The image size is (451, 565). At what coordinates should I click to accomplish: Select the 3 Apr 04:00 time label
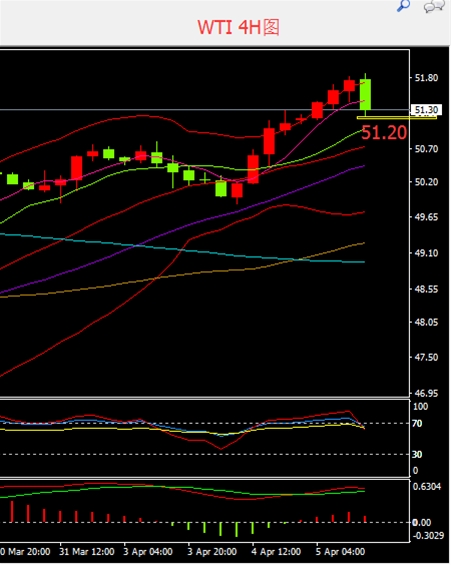click(x=148, y=552)
